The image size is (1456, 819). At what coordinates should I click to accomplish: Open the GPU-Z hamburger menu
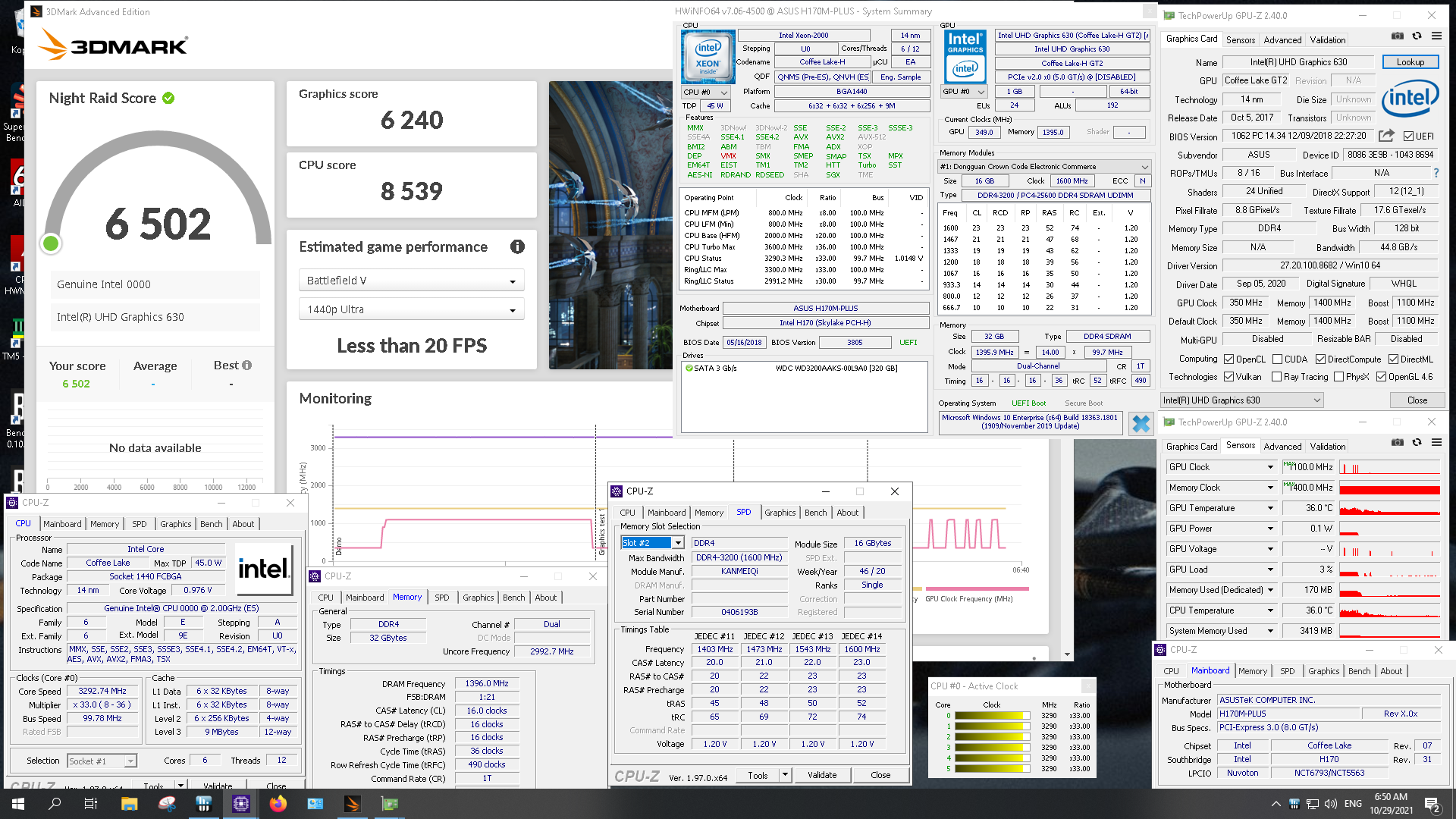[x=1436, y=36]
